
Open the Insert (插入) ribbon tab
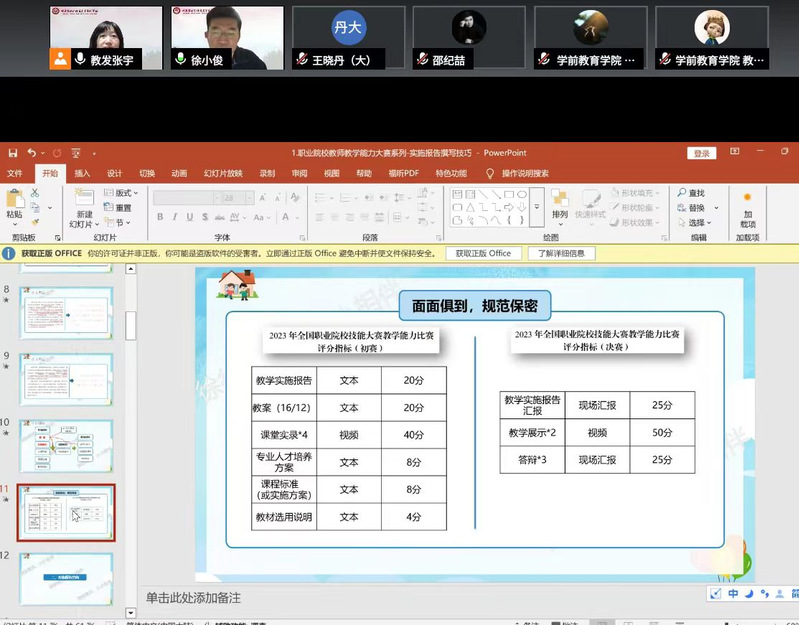(82, 173)
